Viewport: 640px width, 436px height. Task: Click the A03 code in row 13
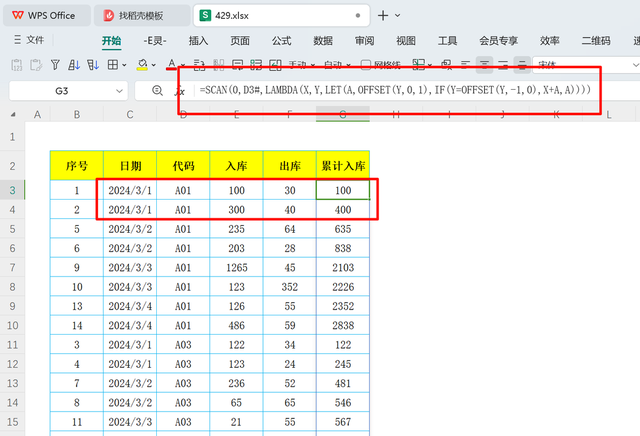coord(183,383)
